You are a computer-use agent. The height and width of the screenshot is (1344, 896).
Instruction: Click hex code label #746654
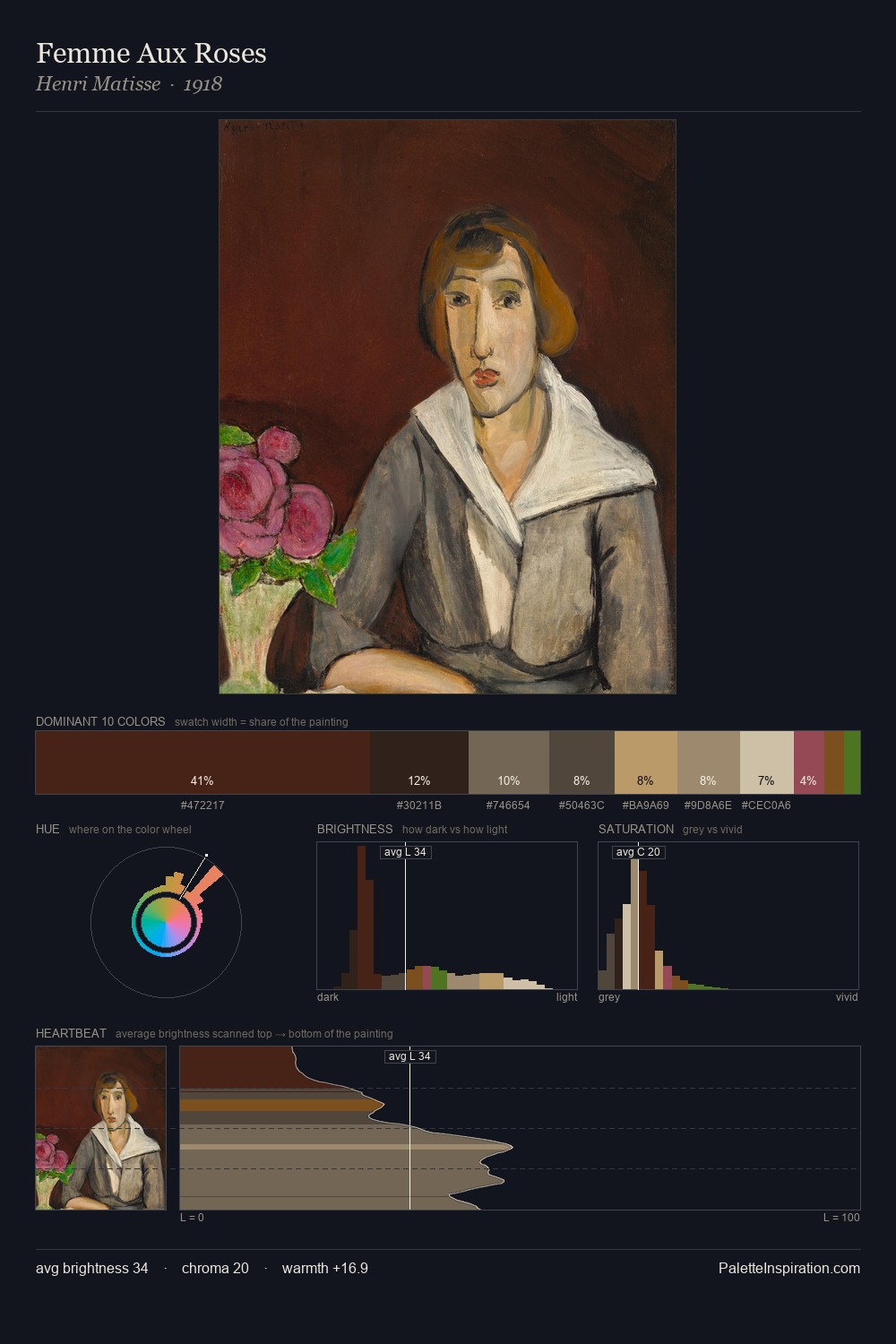point(508,806)
